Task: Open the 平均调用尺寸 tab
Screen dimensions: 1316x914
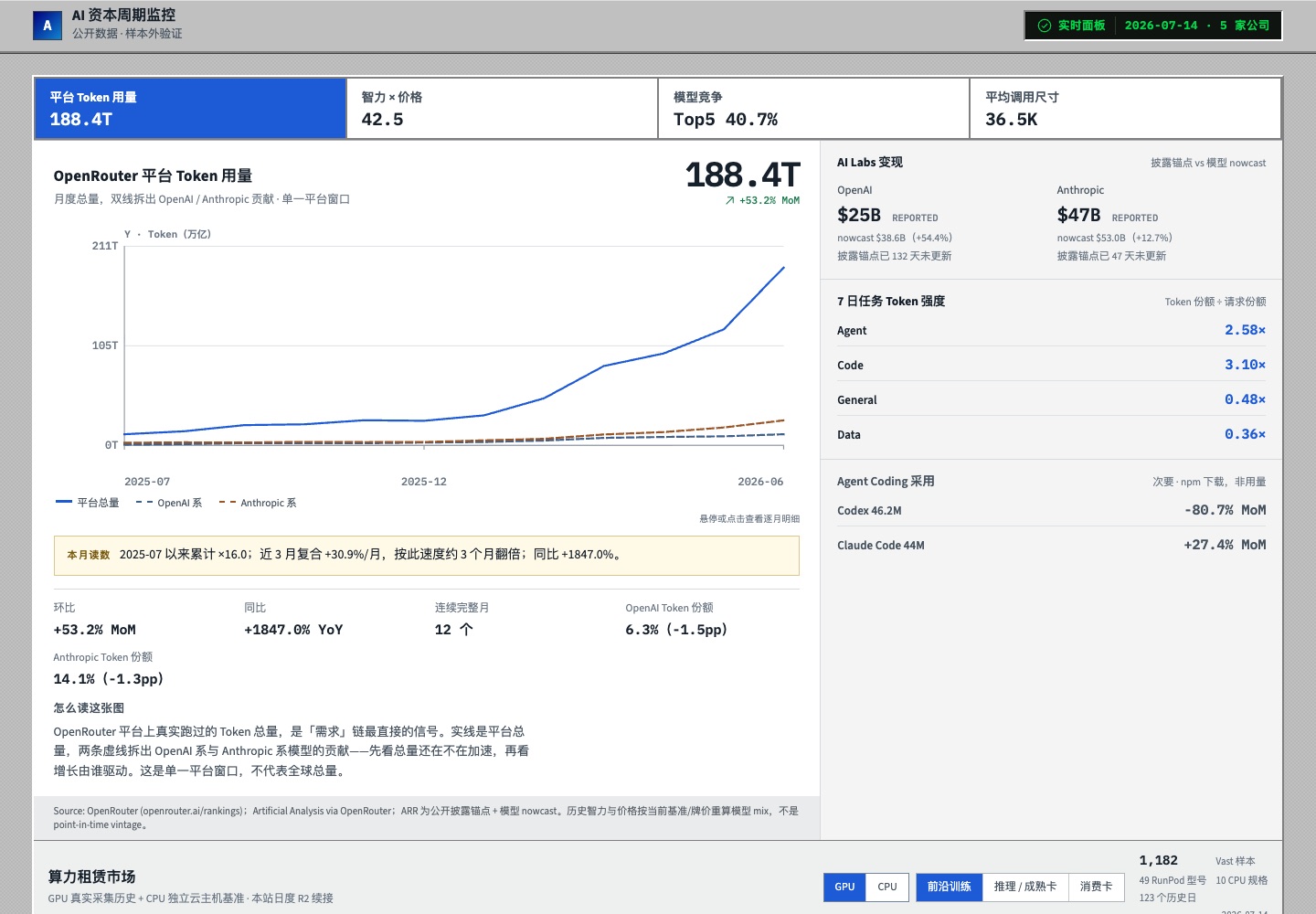Action: [1125, 109]
